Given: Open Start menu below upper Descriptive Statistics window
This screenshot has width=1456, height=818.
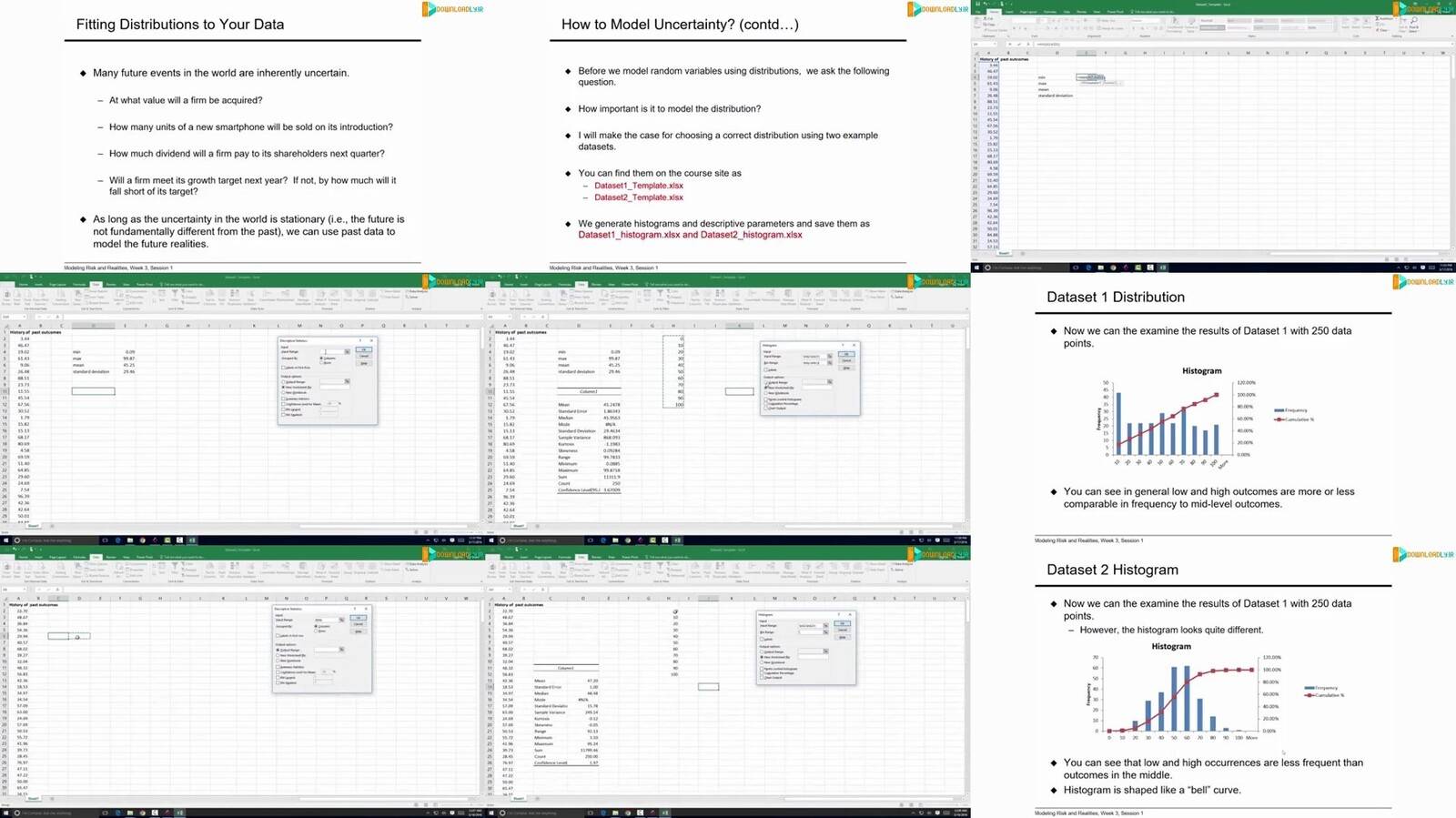Looking at the screenshot, I should (x=5, y=540).
